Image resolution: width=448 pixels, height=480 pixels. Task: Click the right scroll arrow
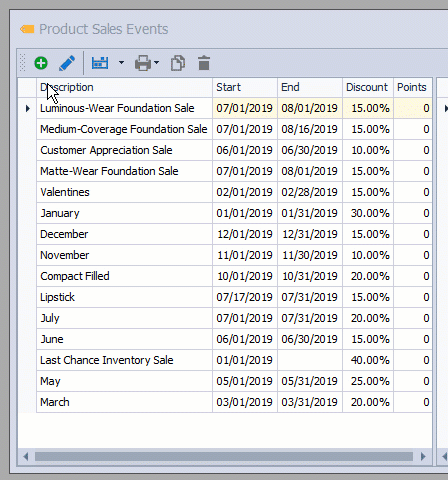point(423,456)
